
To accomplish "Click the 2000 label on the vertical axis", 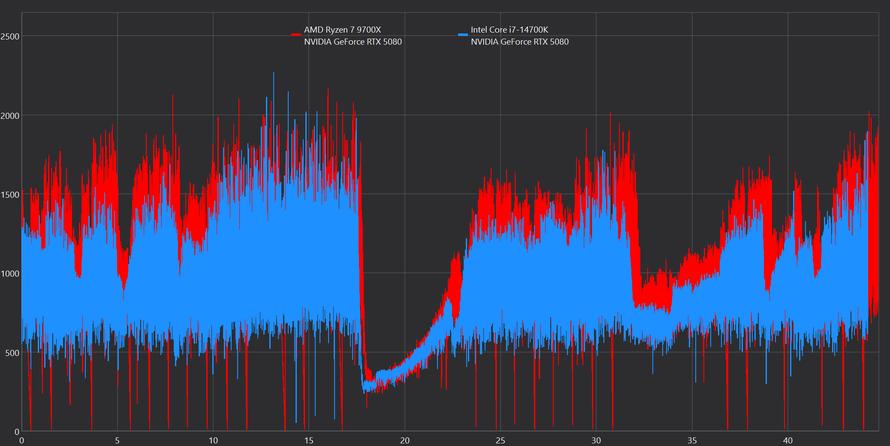I will pos(11,115).
